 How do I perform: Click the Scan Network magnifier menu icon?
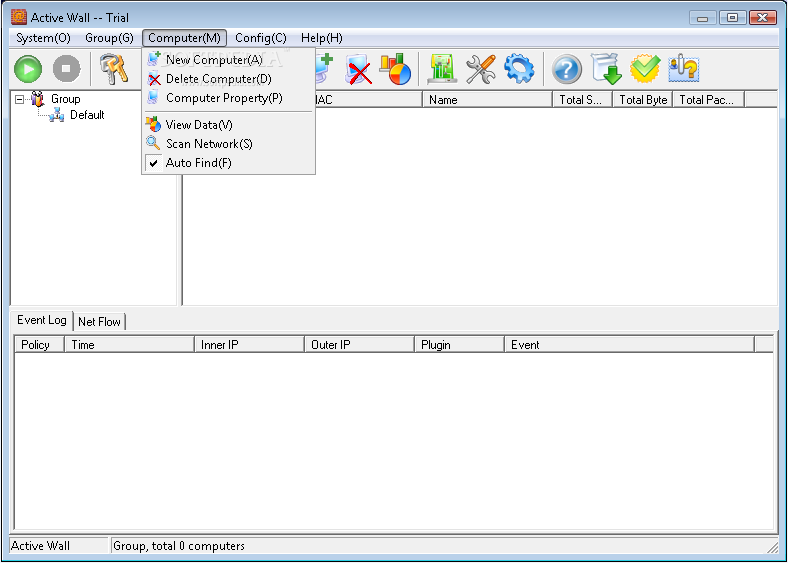pyautogui.click(x=153, y=143)
